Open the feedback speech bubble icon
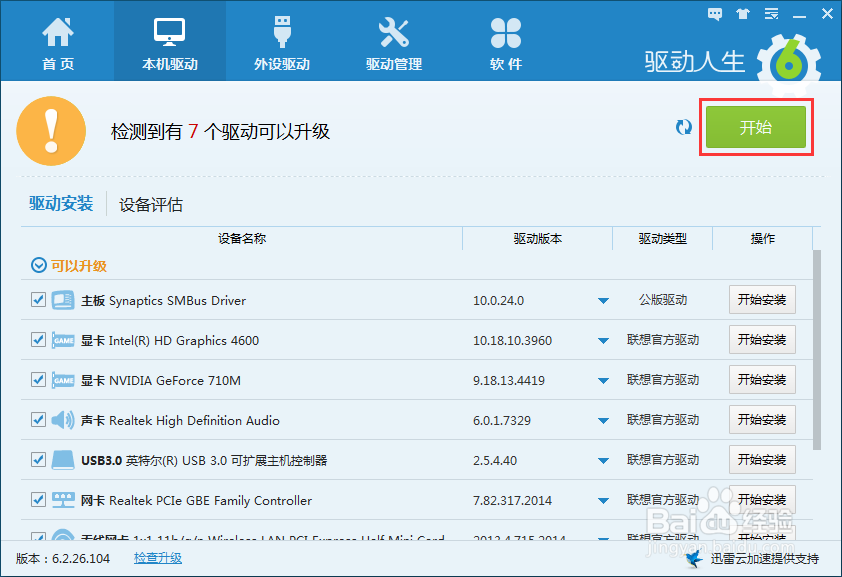The height and width of the screenshot is (577, 842). (x=714, y=13)
